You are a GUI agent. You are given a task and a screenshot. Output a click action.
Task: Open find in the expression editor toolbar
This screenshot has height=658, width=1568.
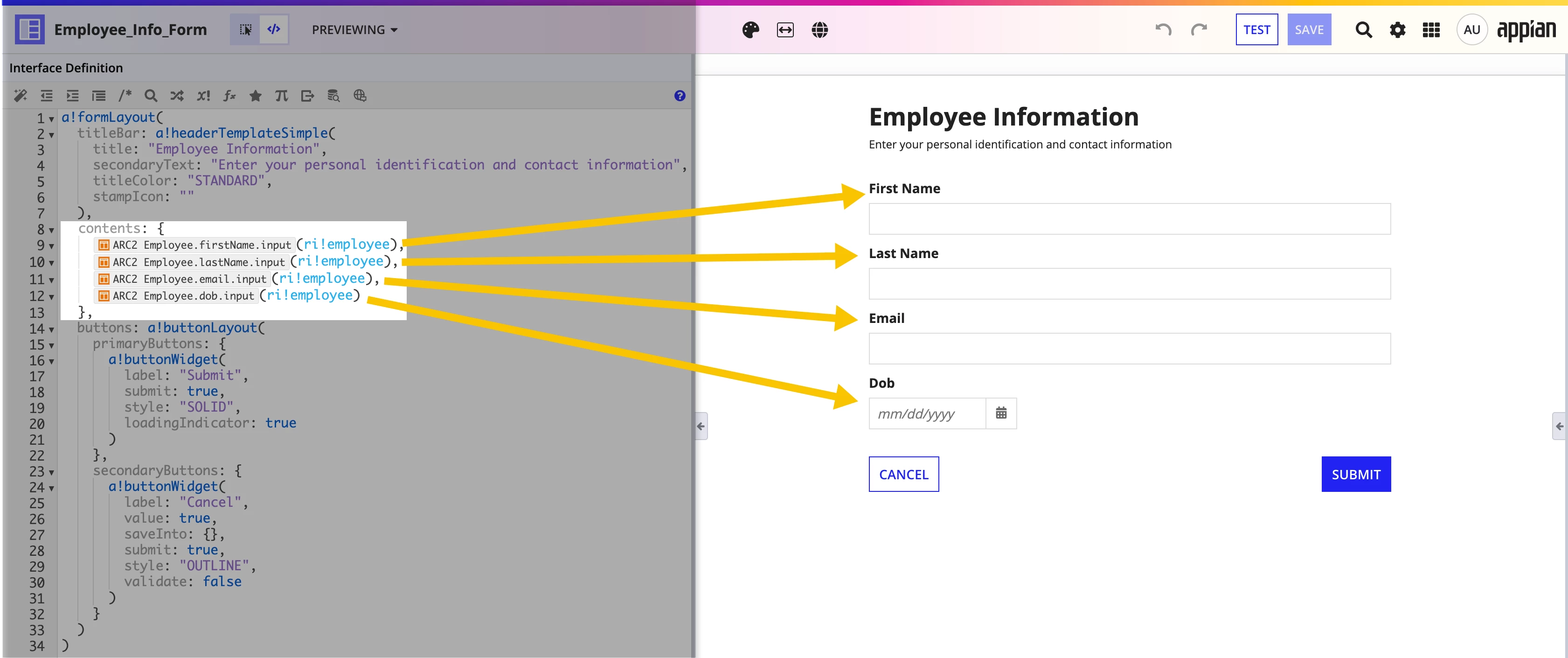point(151,96)
